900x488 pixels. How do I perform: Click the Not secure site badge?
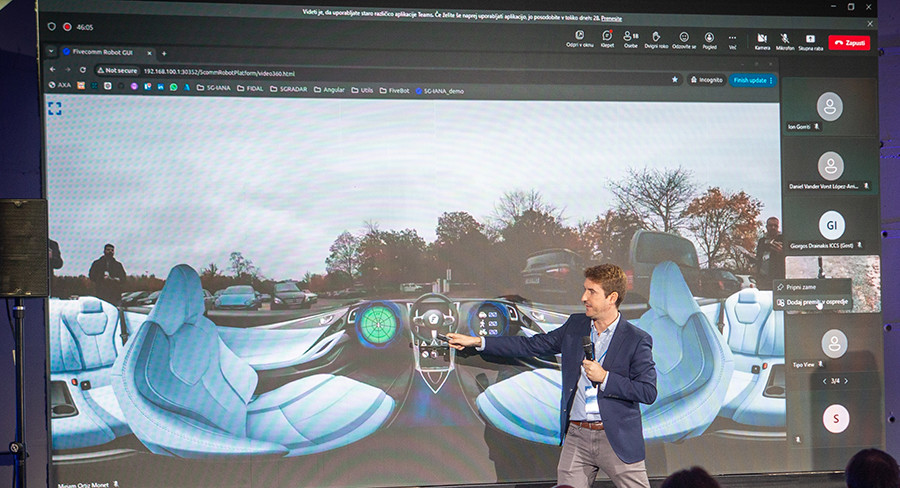[x=117, y=71]
